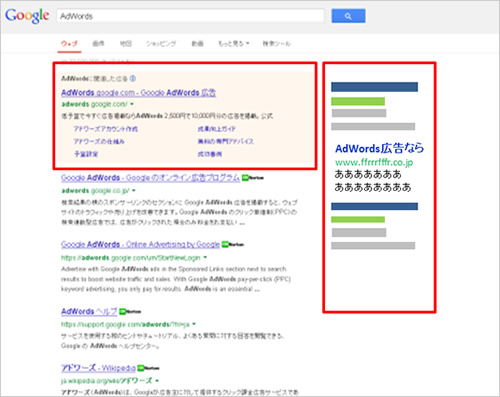Open sitelink アドワーズの仕組み
Viewport: 500px width, 397px height.
[99, 142]
